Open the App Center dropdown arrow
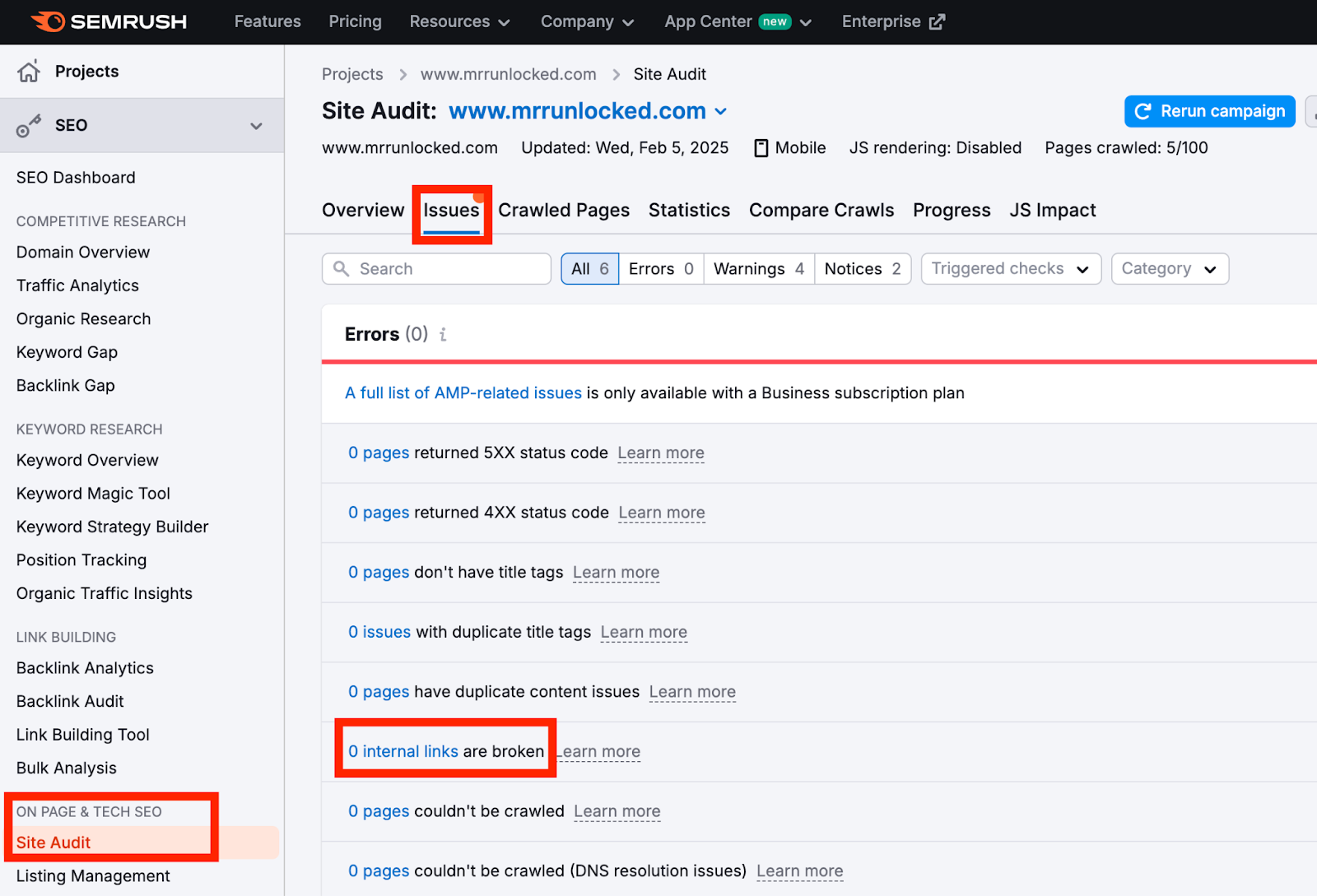 (806, 22)
